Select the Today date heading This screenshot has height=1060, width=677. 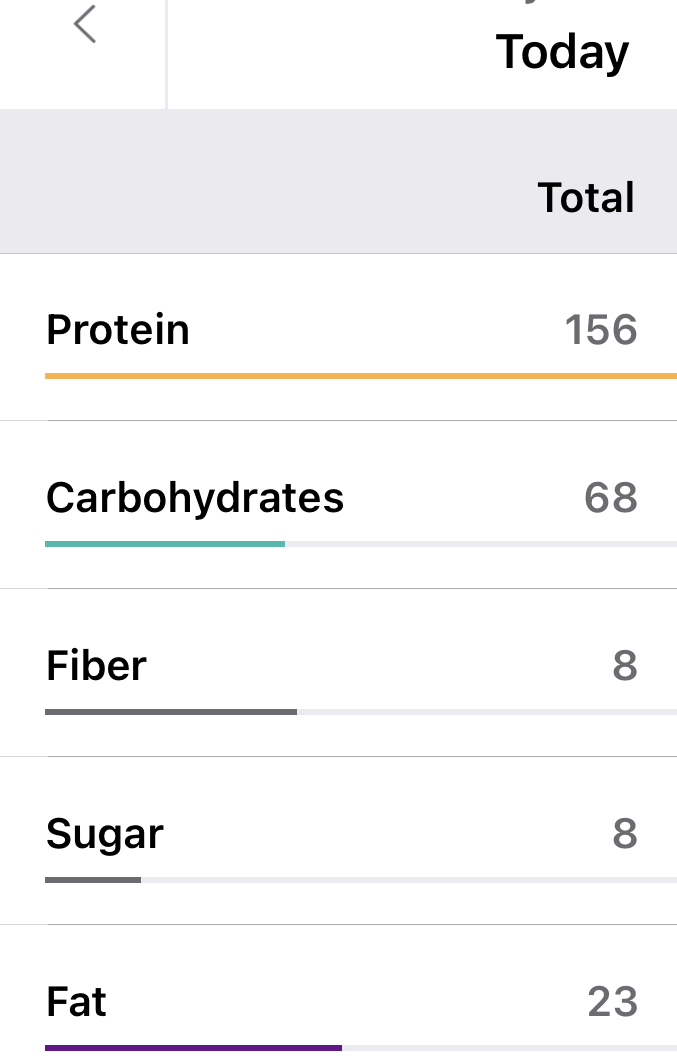point(562,52)
